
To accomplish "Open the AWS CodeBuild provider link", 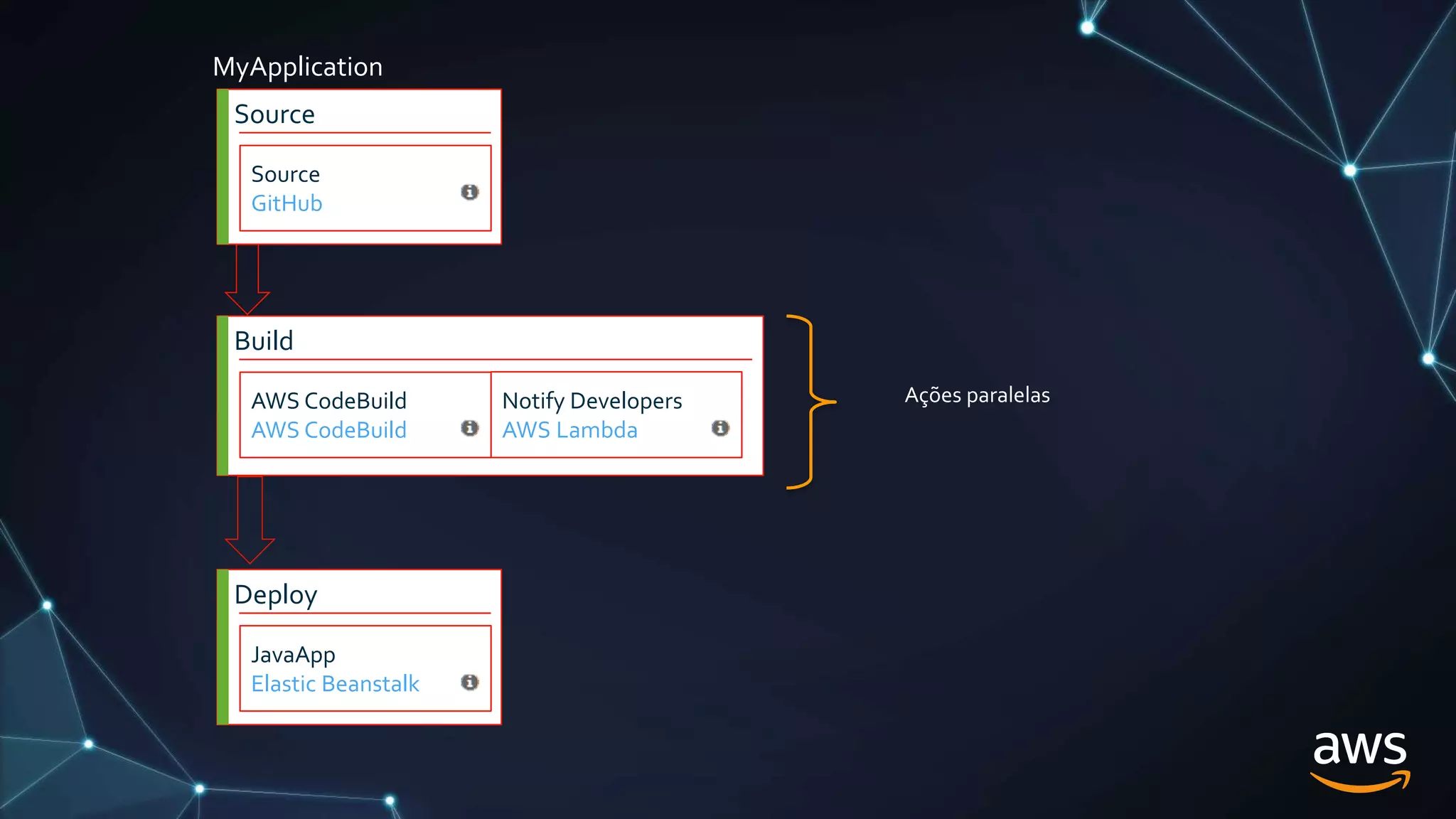I will coord(328,430).
